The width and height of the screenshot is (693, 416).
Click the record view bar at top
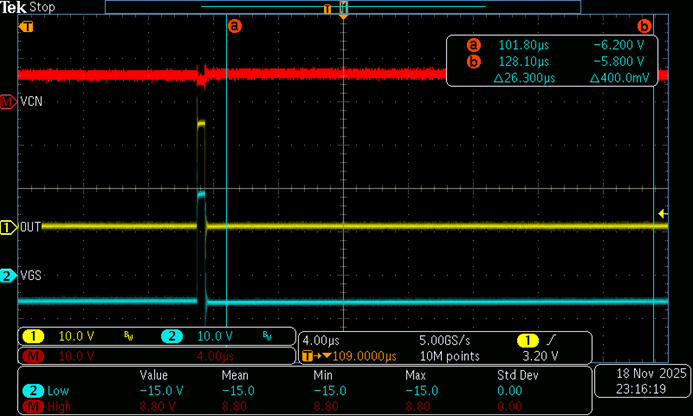[x=343, y=7]
